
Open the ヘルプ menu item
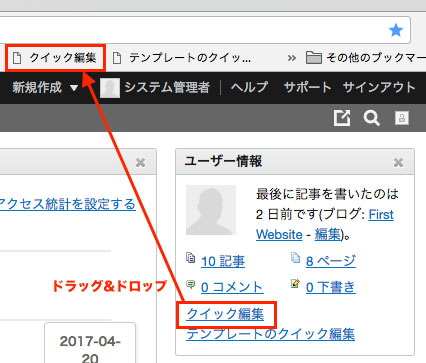(x=249, y=87)
